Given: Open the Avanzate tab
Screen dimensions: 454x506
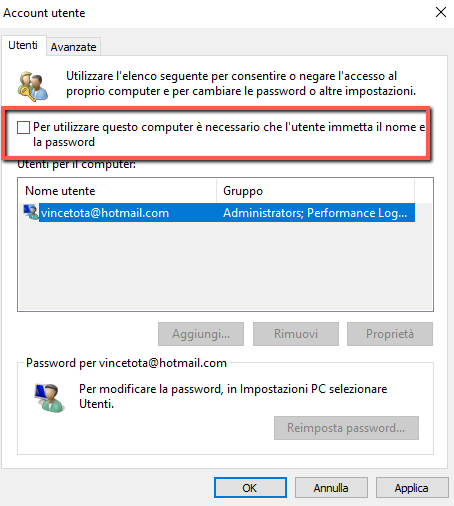Looking at the screenshot, I should click(73, 47).
